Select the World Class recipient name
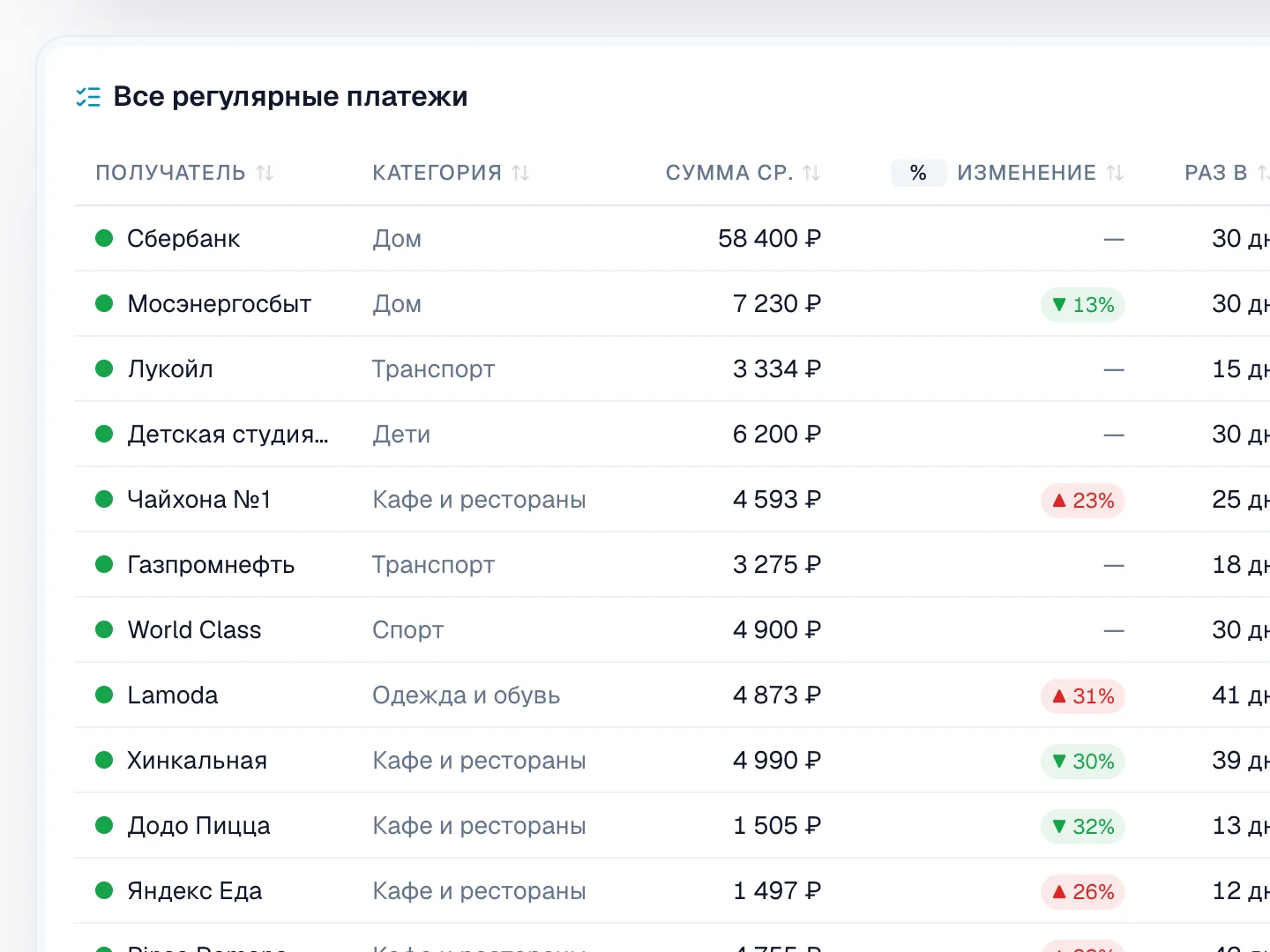This screenshot has height=952, width=1270. pyautogui.click(x=194, y=630)
